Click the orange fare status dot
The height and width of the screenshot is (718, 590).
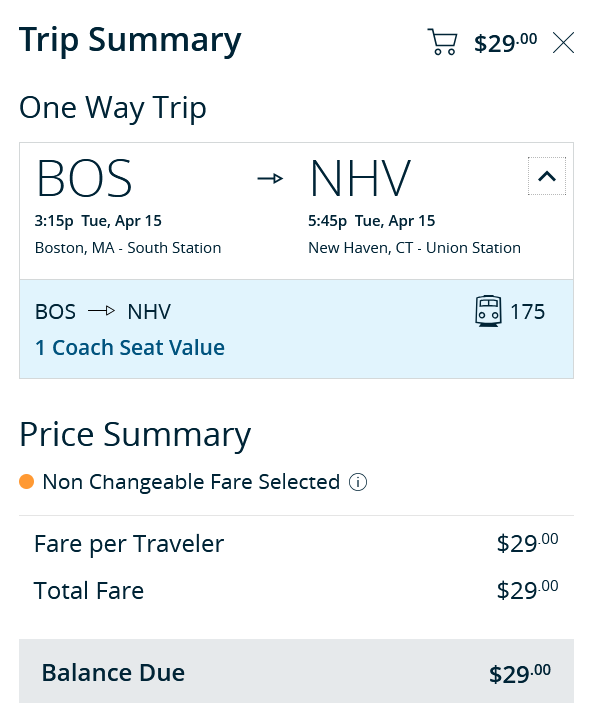pos(27,482)
